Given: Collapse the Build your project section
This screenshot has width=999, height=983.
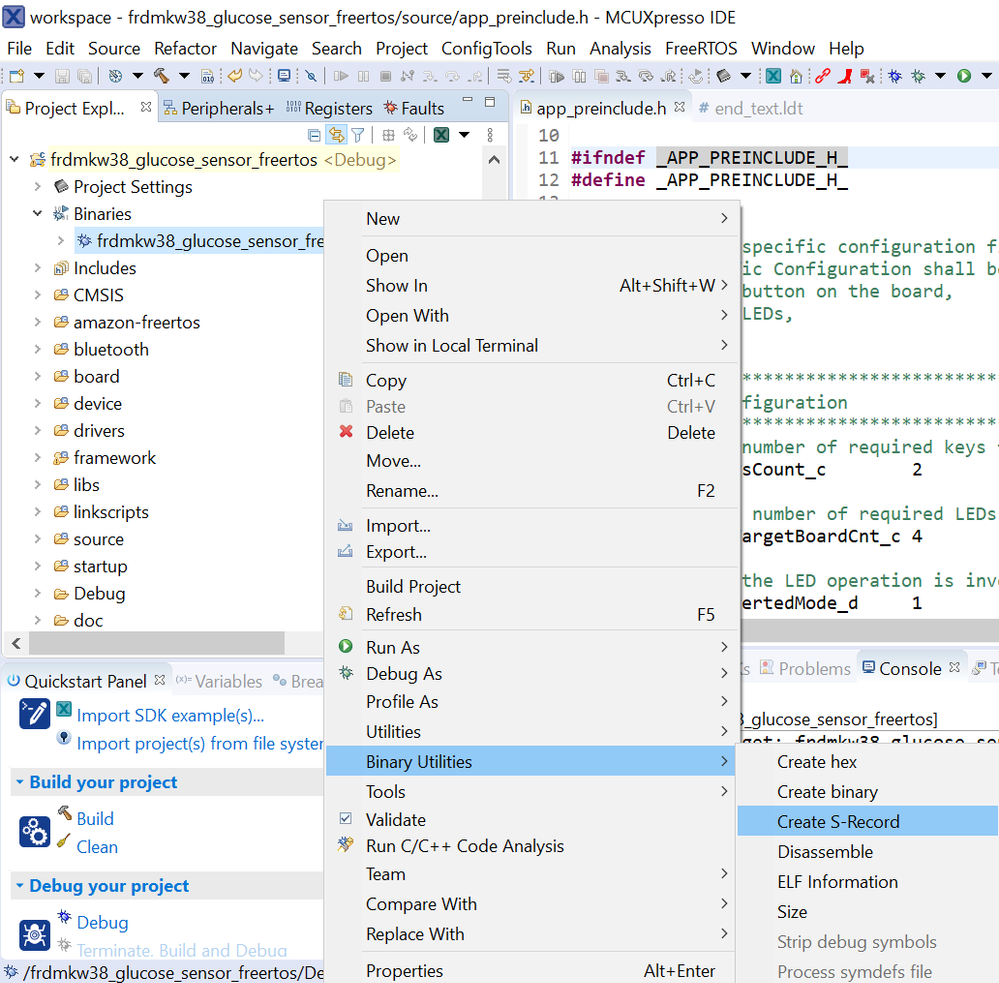Looking at the screenshot, I should point(19,782).
